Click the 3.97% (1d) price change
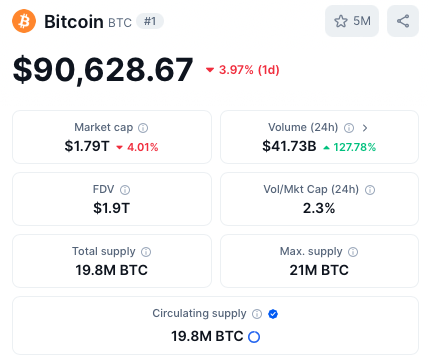429x362 pixels. click(243, 70)
